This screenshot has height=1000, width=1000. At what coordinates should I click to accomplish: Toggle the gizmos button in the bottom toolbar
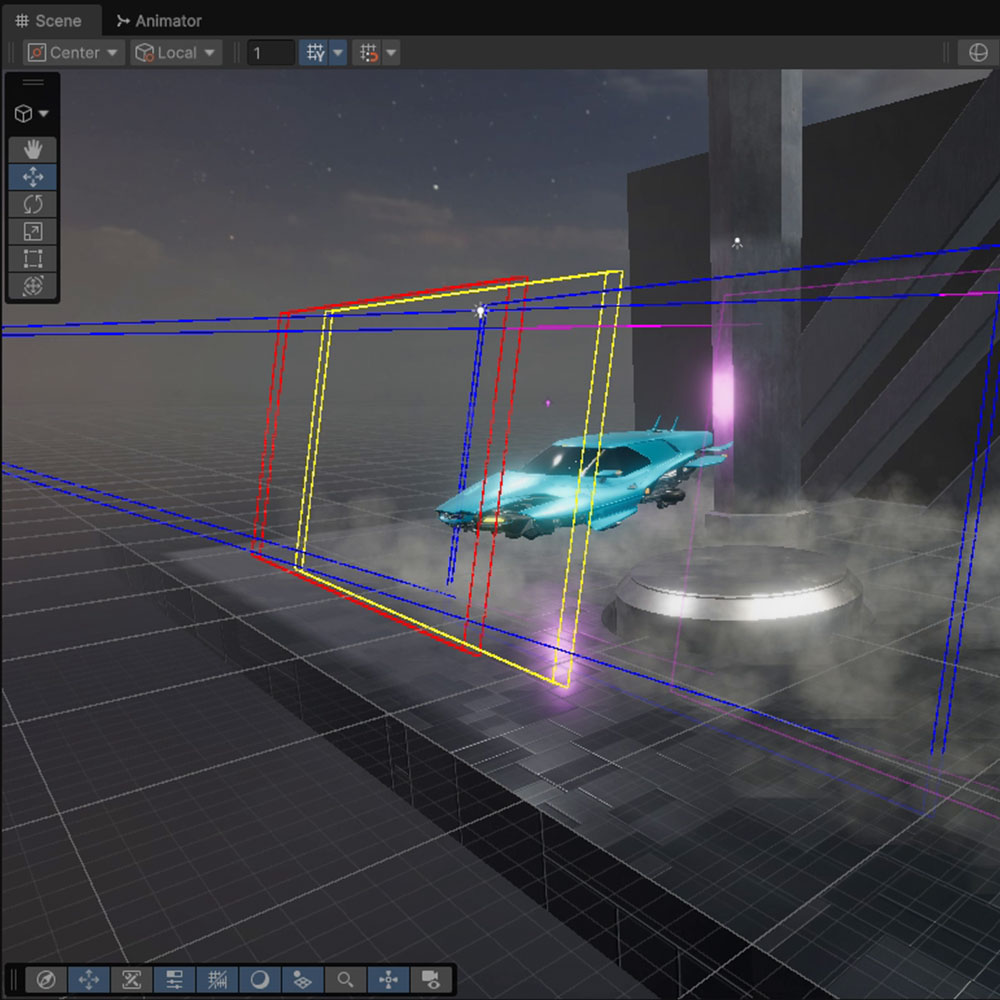388,979
